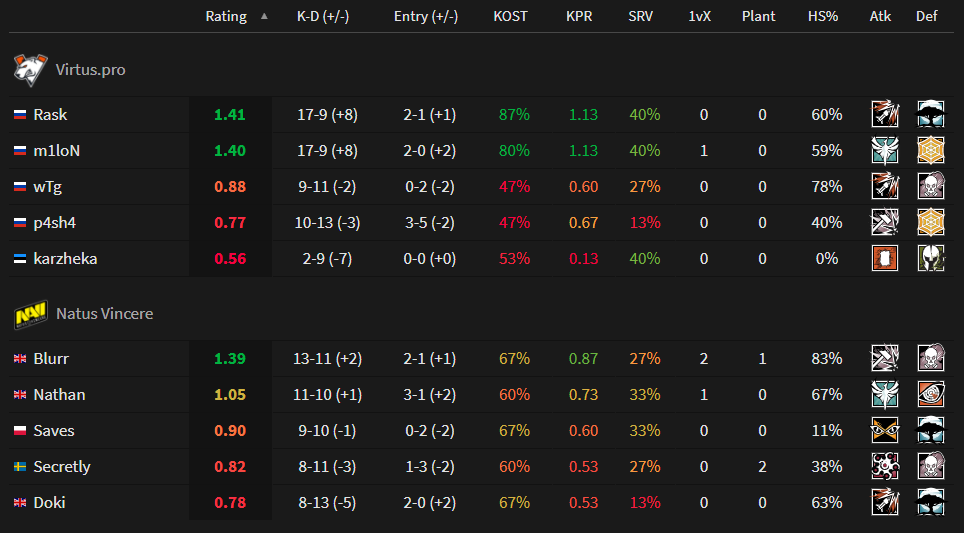Sort players by the HS% column
Screen dimensions: 964x533
[824, 17]
